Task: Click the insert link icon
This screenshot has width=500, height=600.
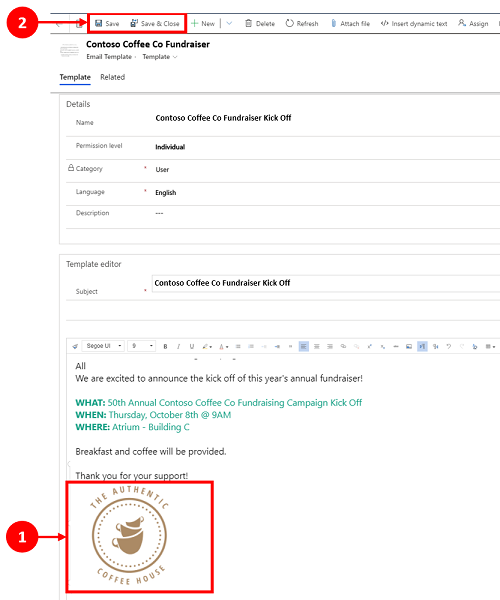Action: (343, 346)
